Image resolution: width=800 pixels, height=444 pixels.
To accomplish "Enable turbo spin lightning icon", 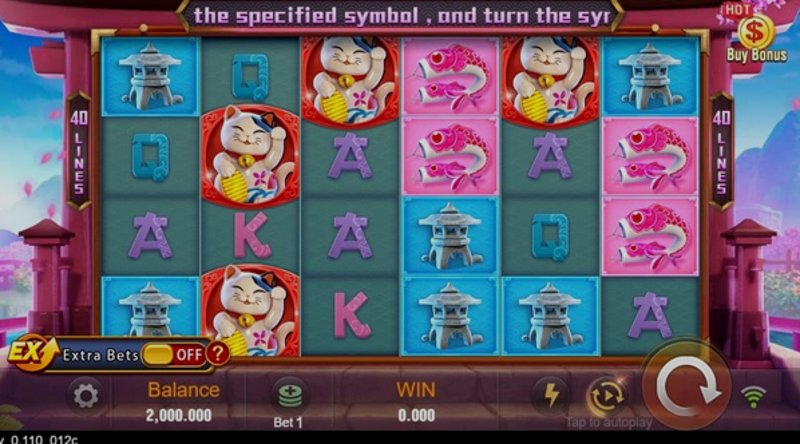I will coord(552,394).
